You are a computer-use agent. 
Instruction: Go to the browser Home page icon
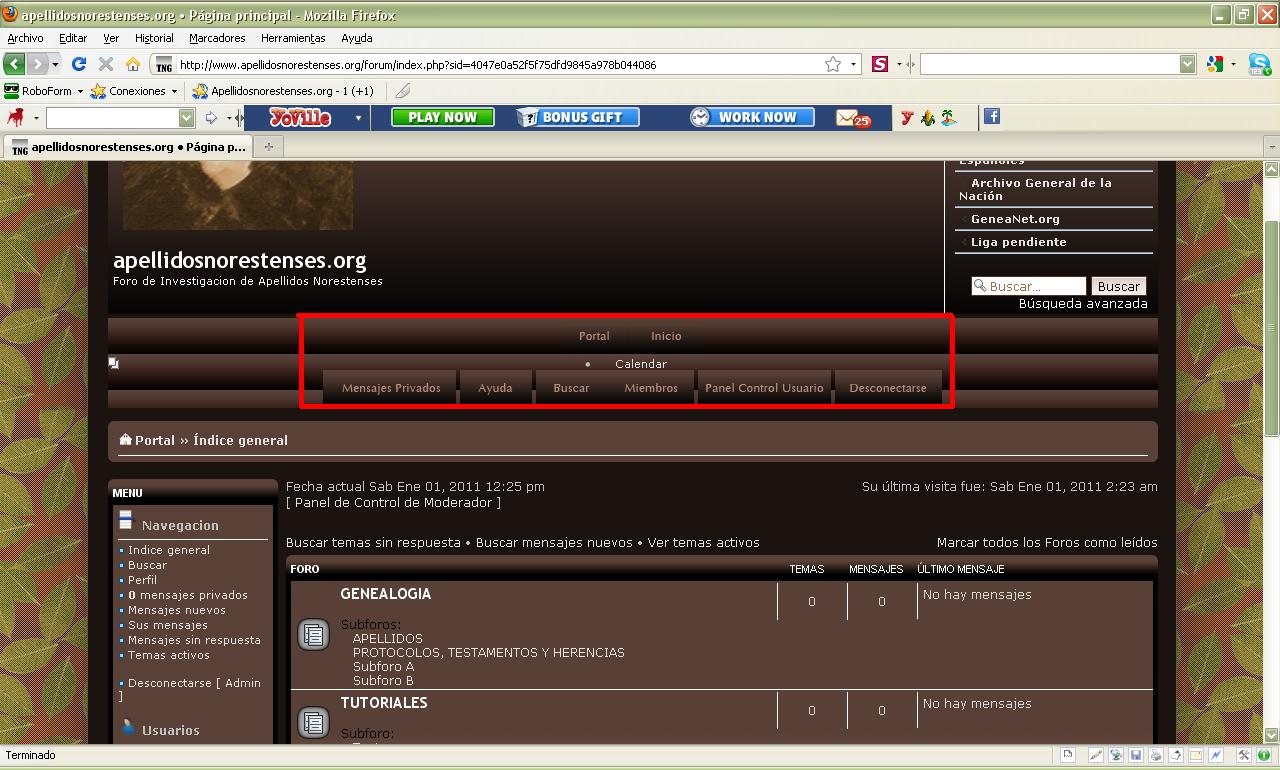point(133,64)
